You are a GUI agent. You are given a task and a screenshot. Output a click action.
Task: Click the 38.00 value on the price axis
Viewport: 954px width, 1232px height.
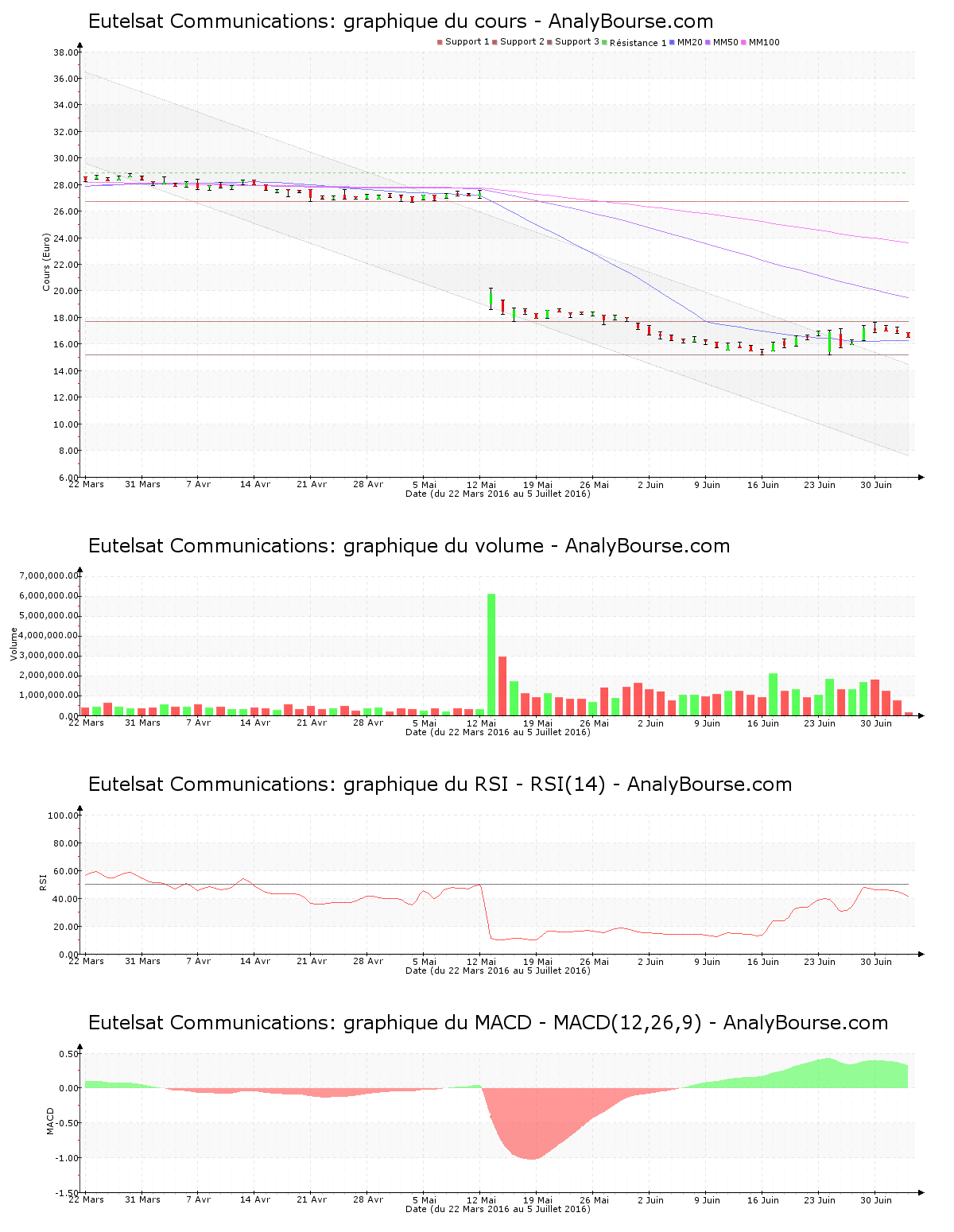pyautogui.click(x=66, y=52)
